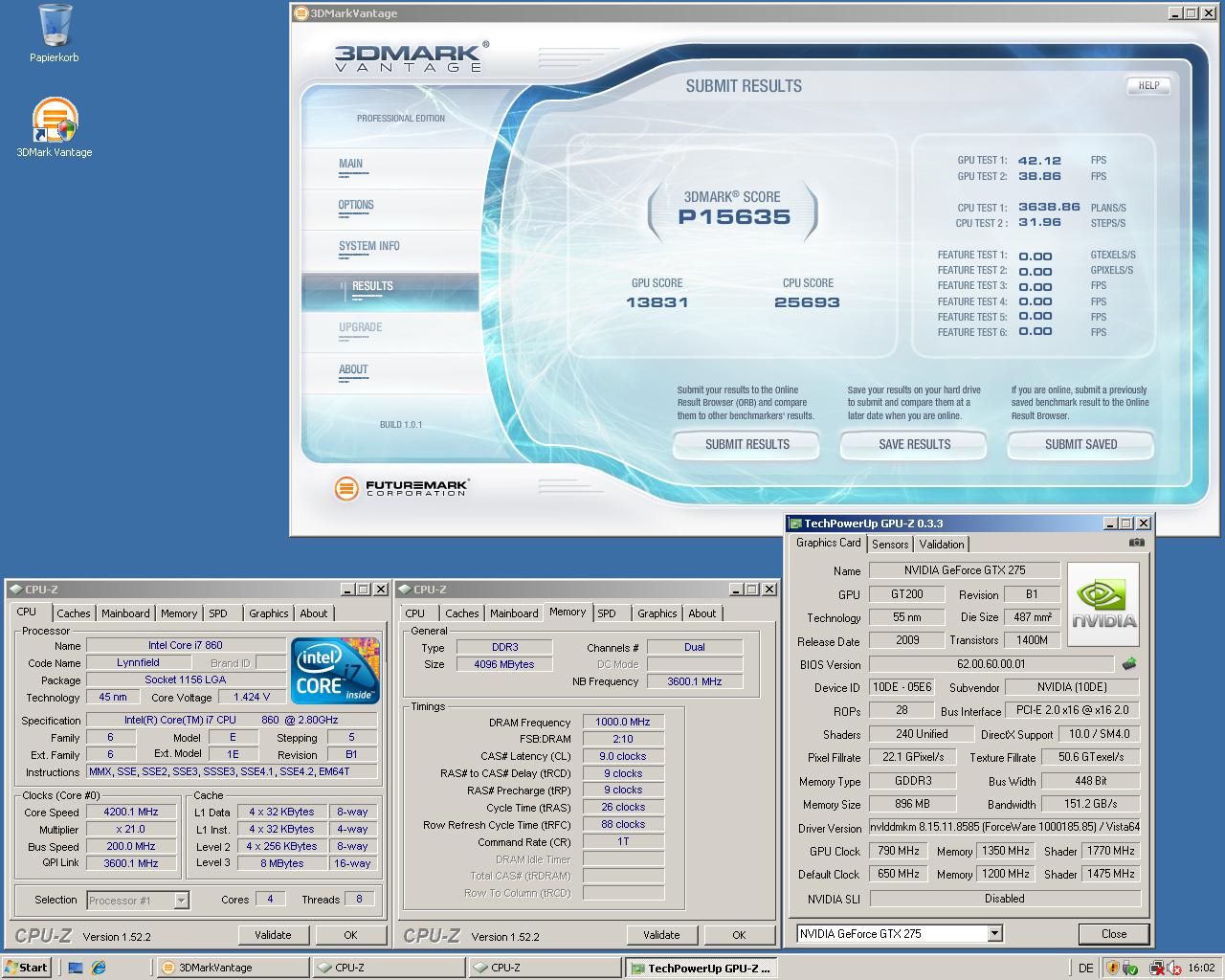
Task: Click the Core Speed value 4200.1 MHz
Action: tap(131, 812)
